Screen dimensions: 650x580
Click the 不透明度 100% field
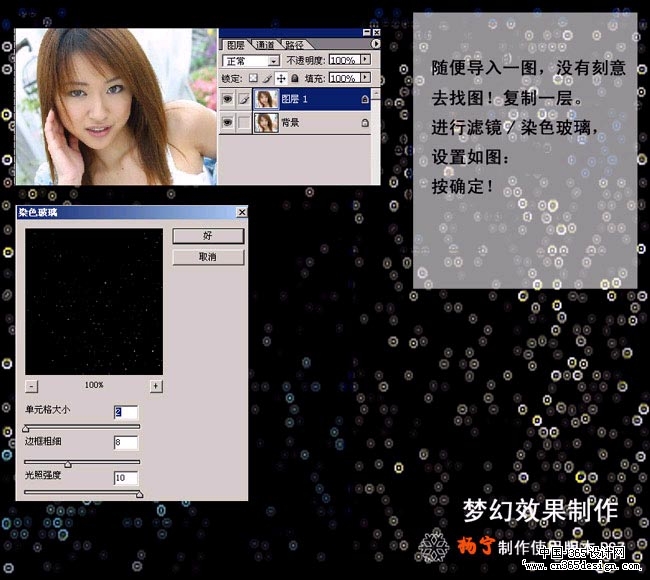[344, 60]
